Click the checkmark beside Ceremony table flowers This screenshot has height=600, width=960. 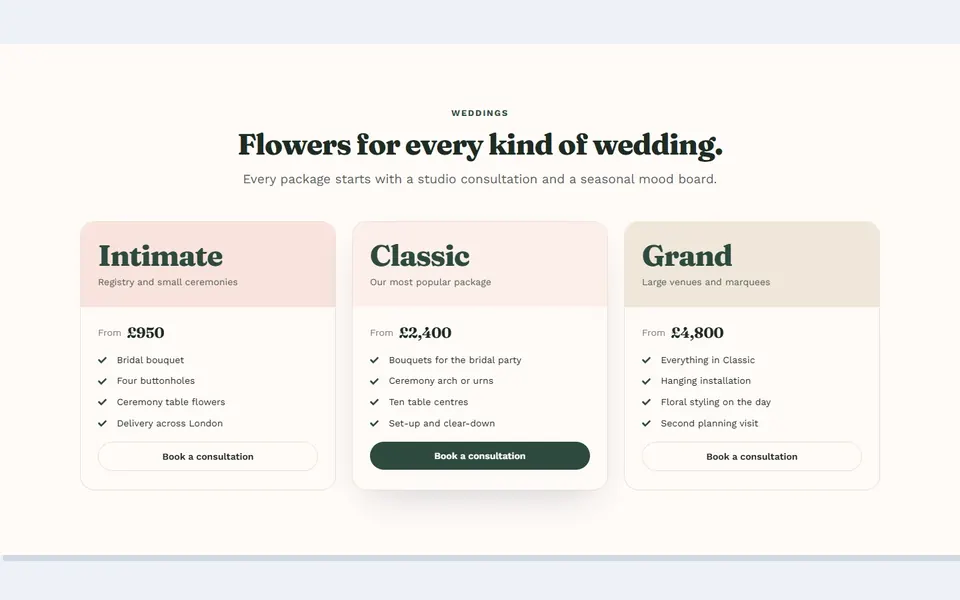coord(102,402)
